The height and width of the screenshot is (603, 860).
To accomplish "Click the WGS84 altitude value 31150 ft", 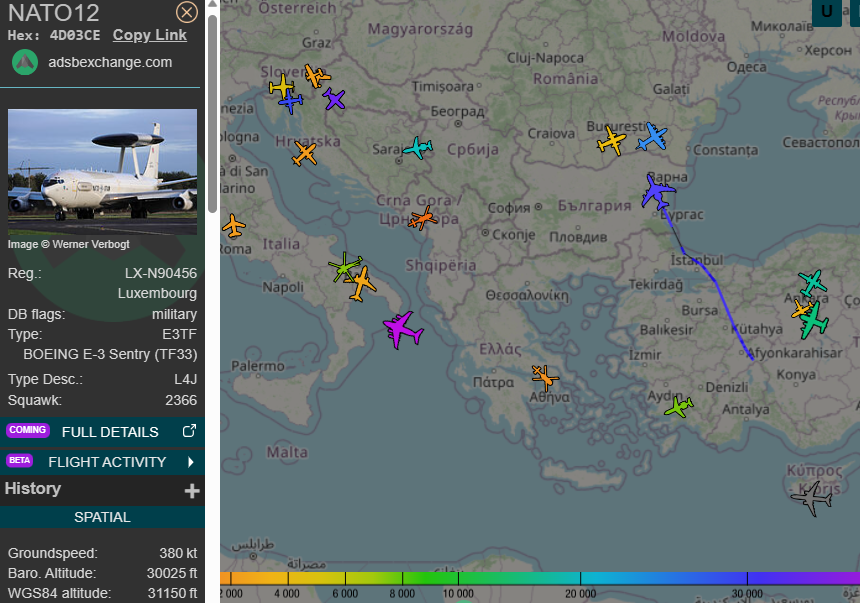I will pyautogui.click(x=172, y=593).
